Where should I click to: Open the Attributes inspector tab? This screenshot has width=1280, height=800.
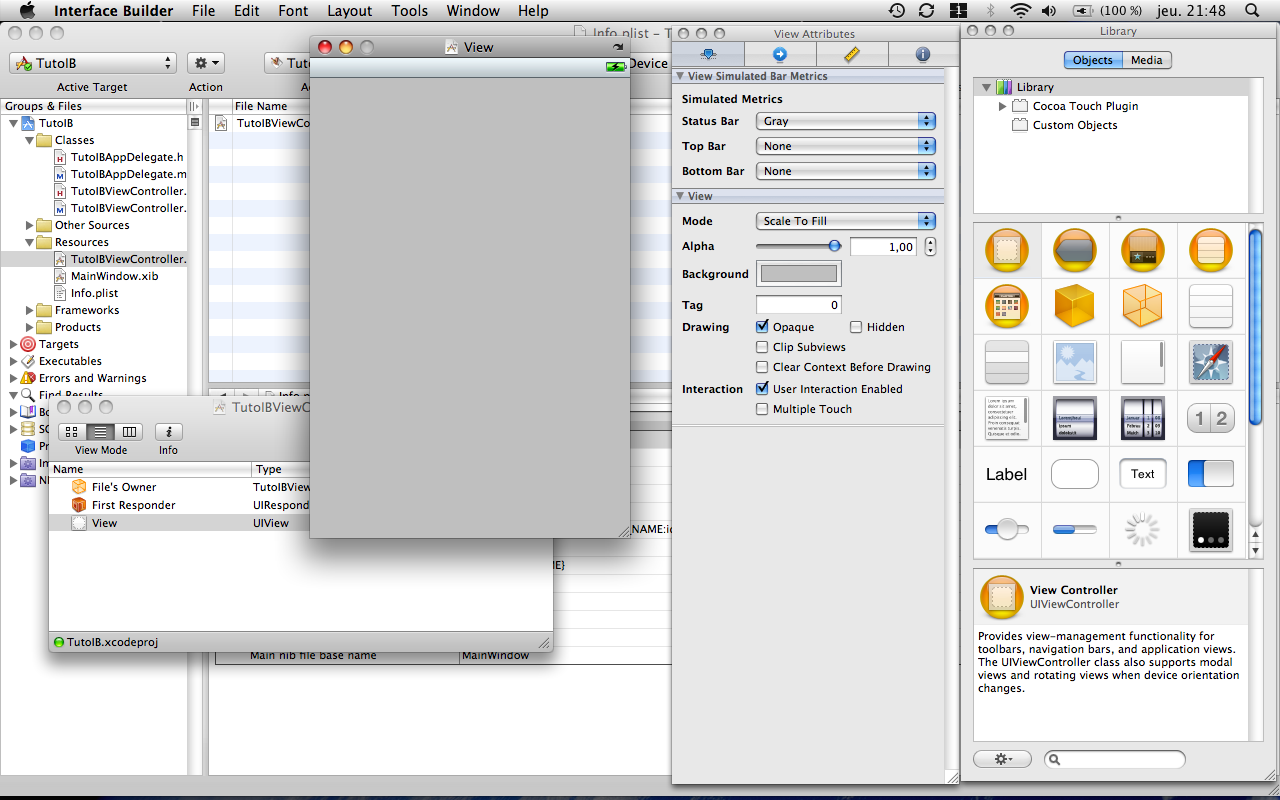pos(709,54)
